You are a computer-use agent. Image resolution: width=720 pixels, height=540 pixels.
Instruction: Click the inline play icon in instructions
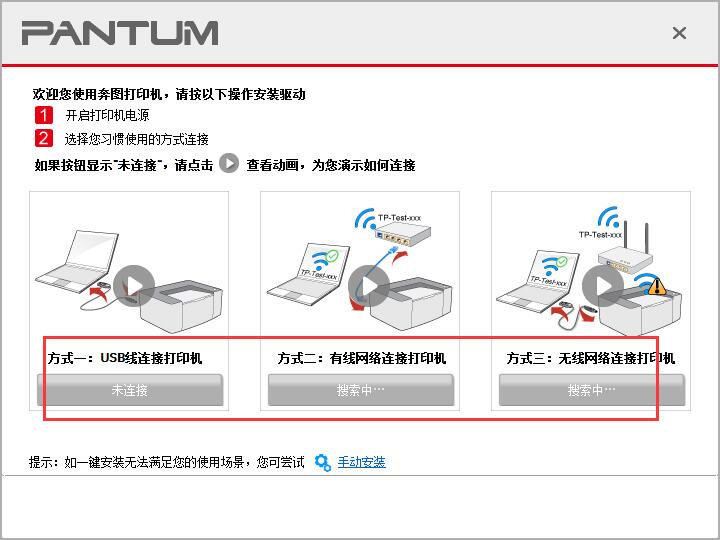(x=229, y=163)
